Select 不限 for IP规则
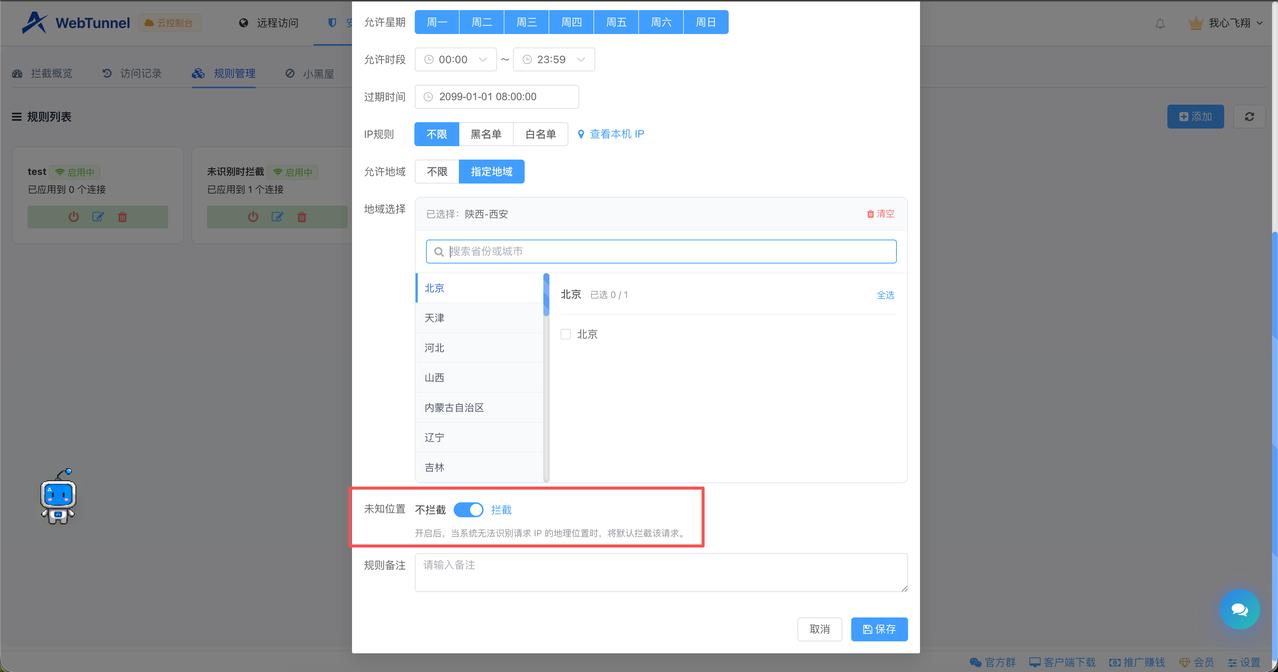Image resolution: width=1278 pixels, height=672 pixels. click(437, 134)
